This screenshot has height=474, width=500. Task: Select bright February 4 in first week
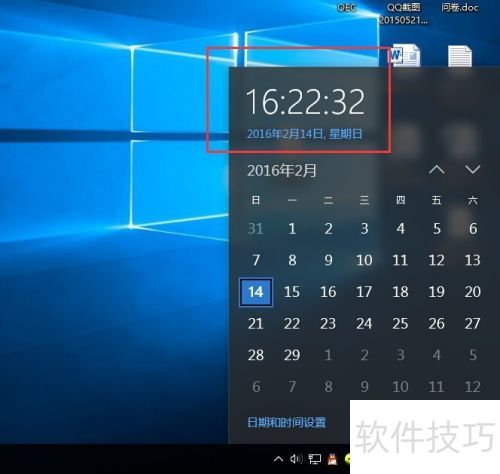tap(400, 229)
